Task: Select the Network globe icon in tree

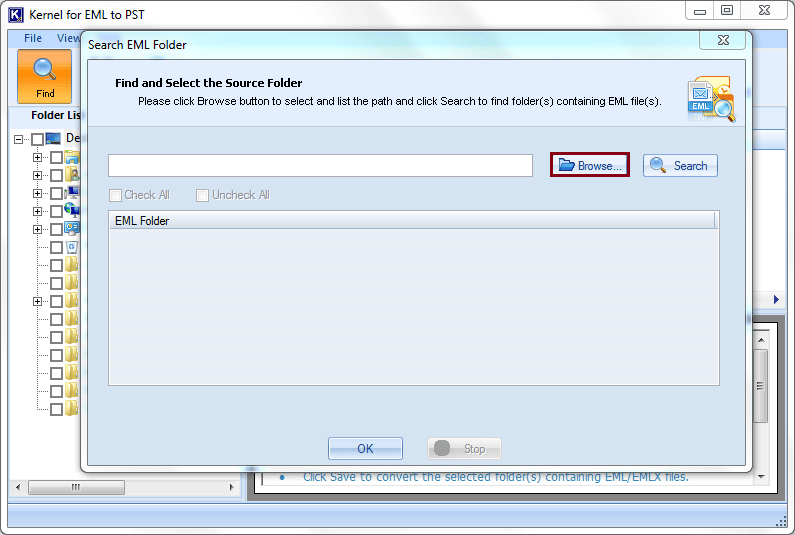Action: (72, 210)
